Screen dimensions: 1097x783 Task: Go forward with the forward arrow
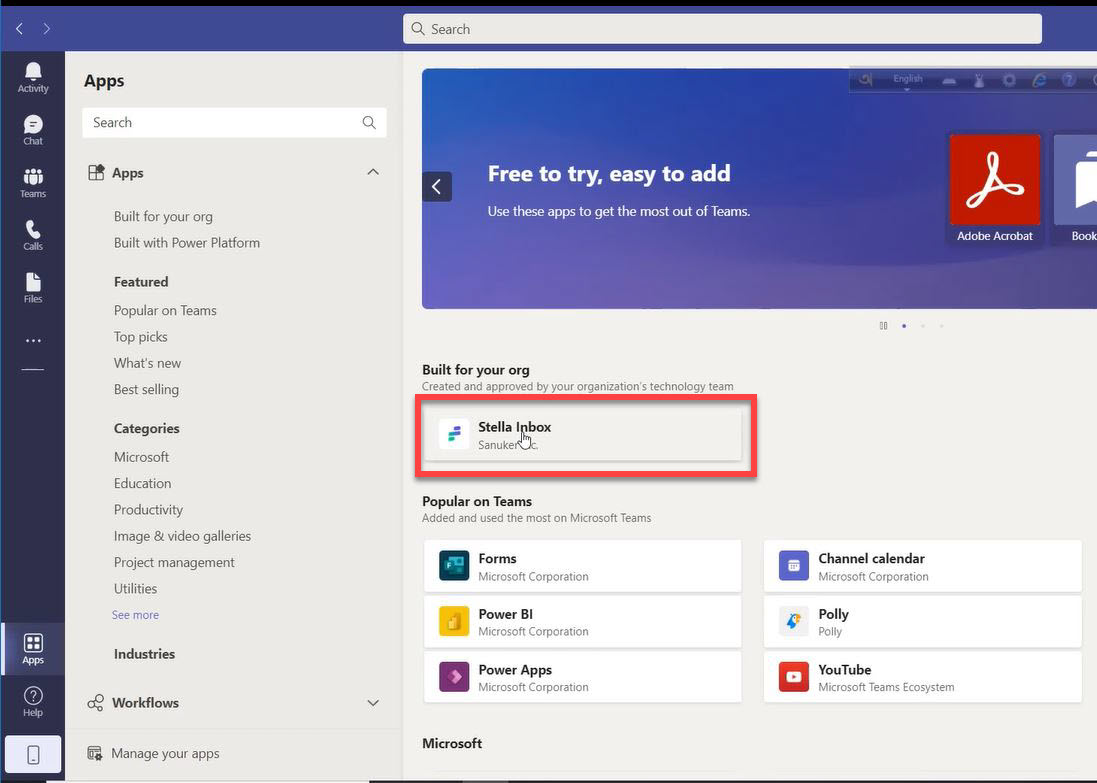[x=46, y=29]
